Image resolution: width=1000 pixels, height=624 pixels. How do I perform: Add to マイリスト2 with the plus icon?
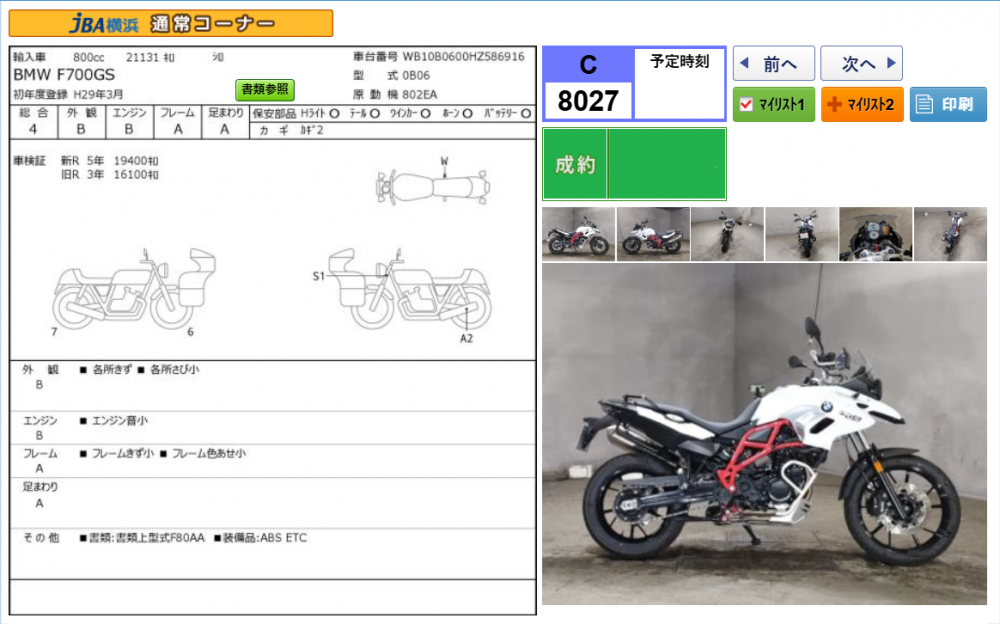tap(834, 104)
